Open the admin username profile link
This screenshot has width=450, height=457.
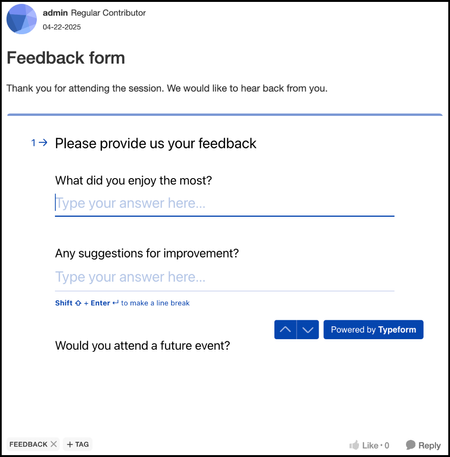point(55,13)
